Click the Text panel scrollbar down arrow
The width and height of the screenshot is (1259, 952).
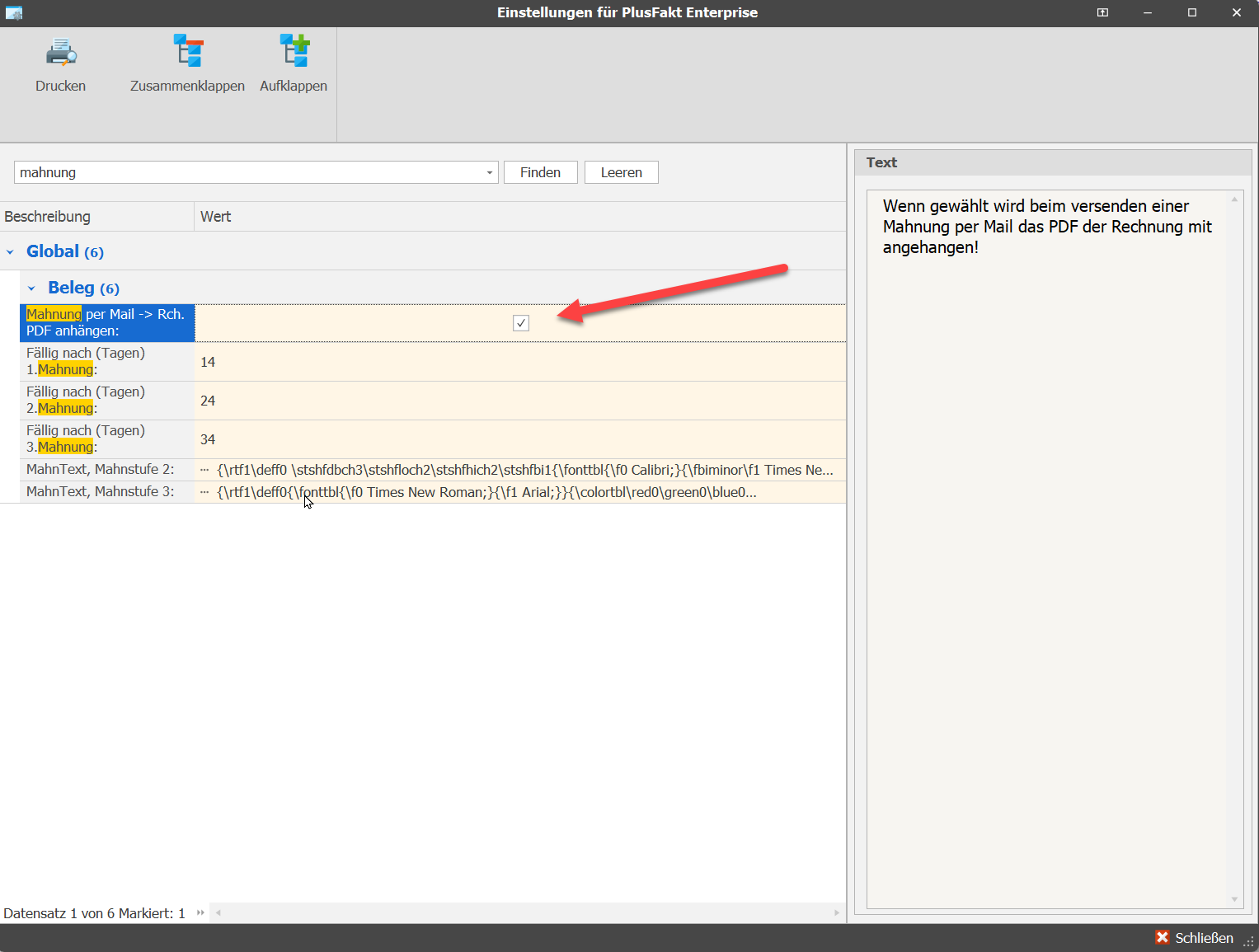click(x=1234, y=899)
